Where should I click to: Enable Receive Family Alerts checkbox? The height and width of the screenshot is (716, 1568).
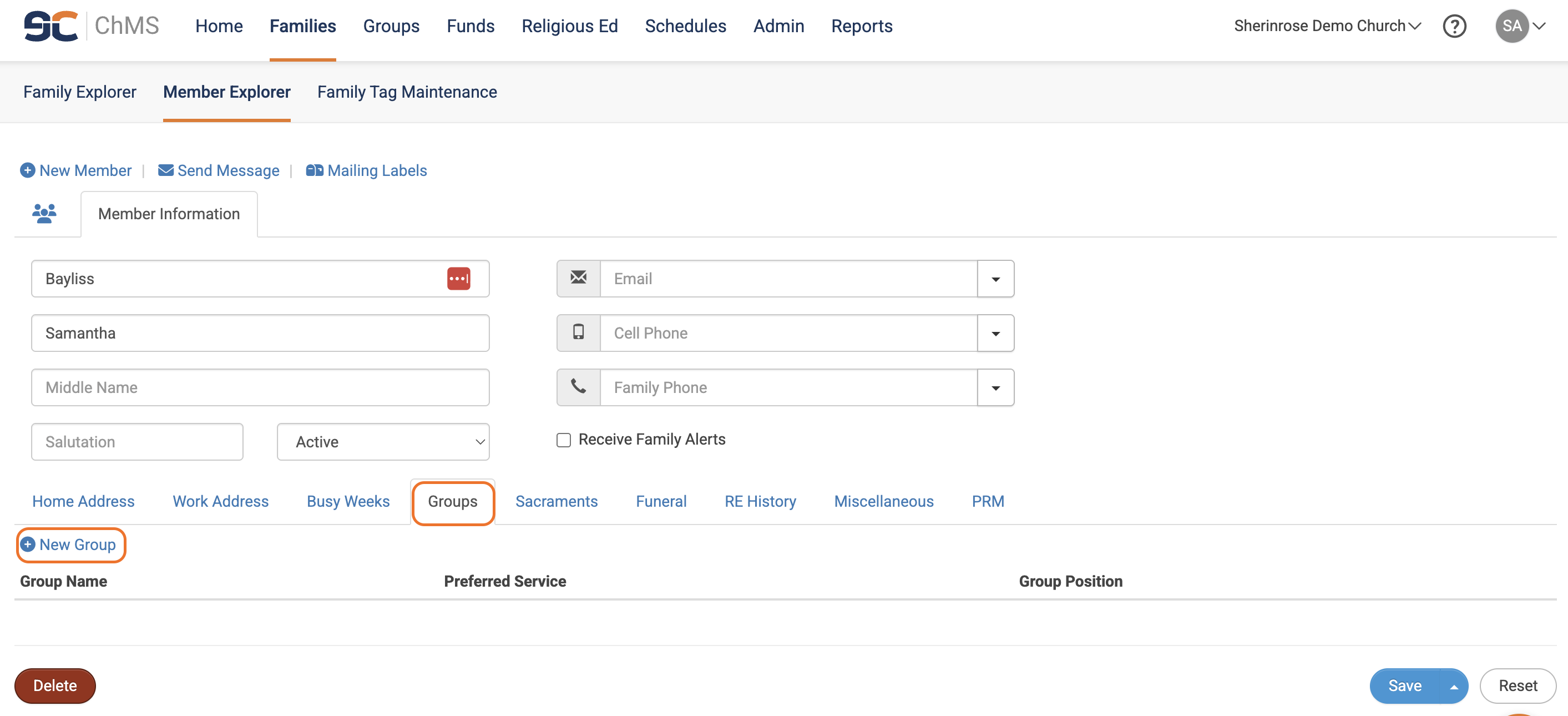point(564,440)
